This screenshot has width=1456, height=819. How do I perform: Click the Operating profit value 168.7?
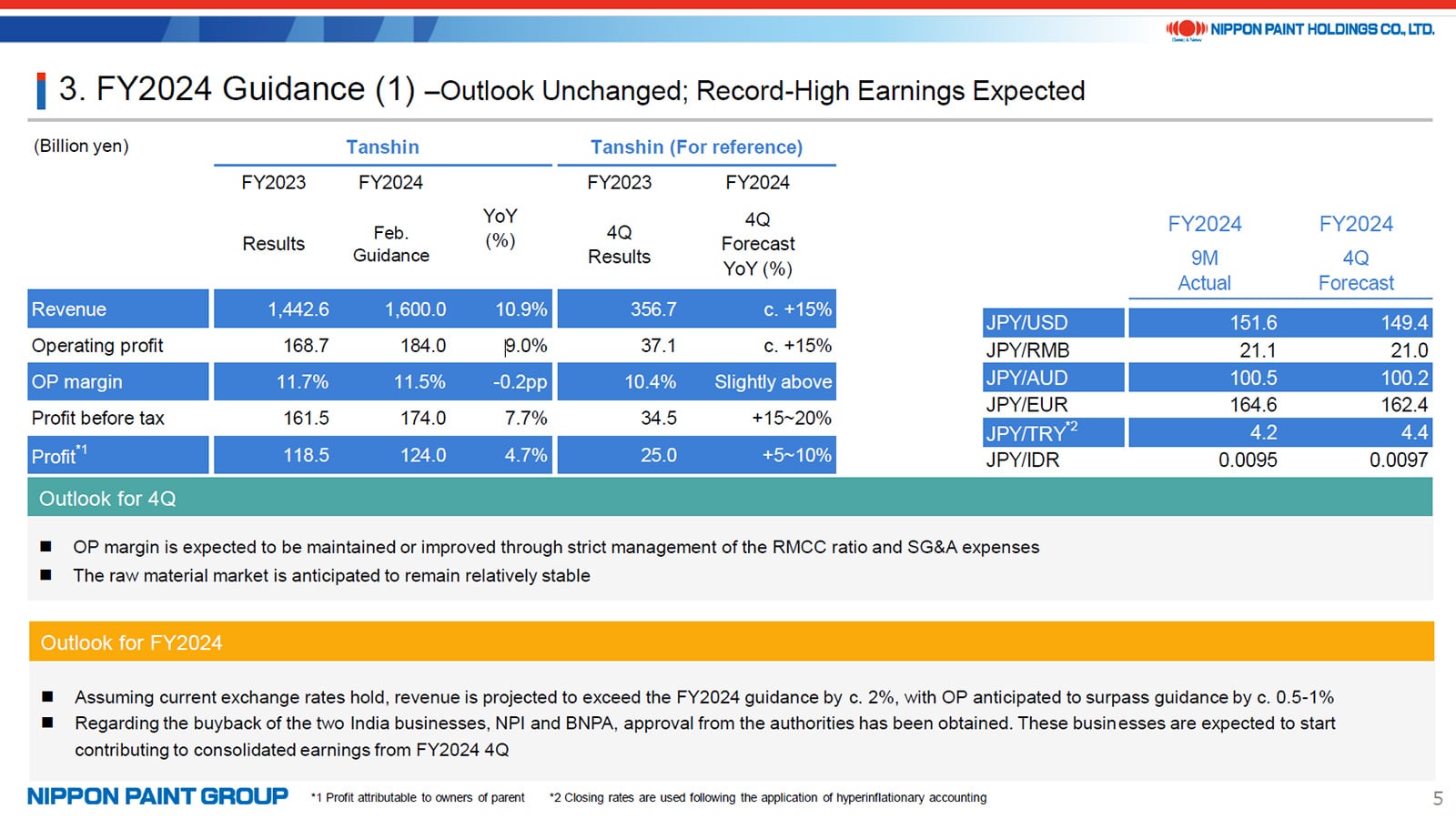click(306, 346)
